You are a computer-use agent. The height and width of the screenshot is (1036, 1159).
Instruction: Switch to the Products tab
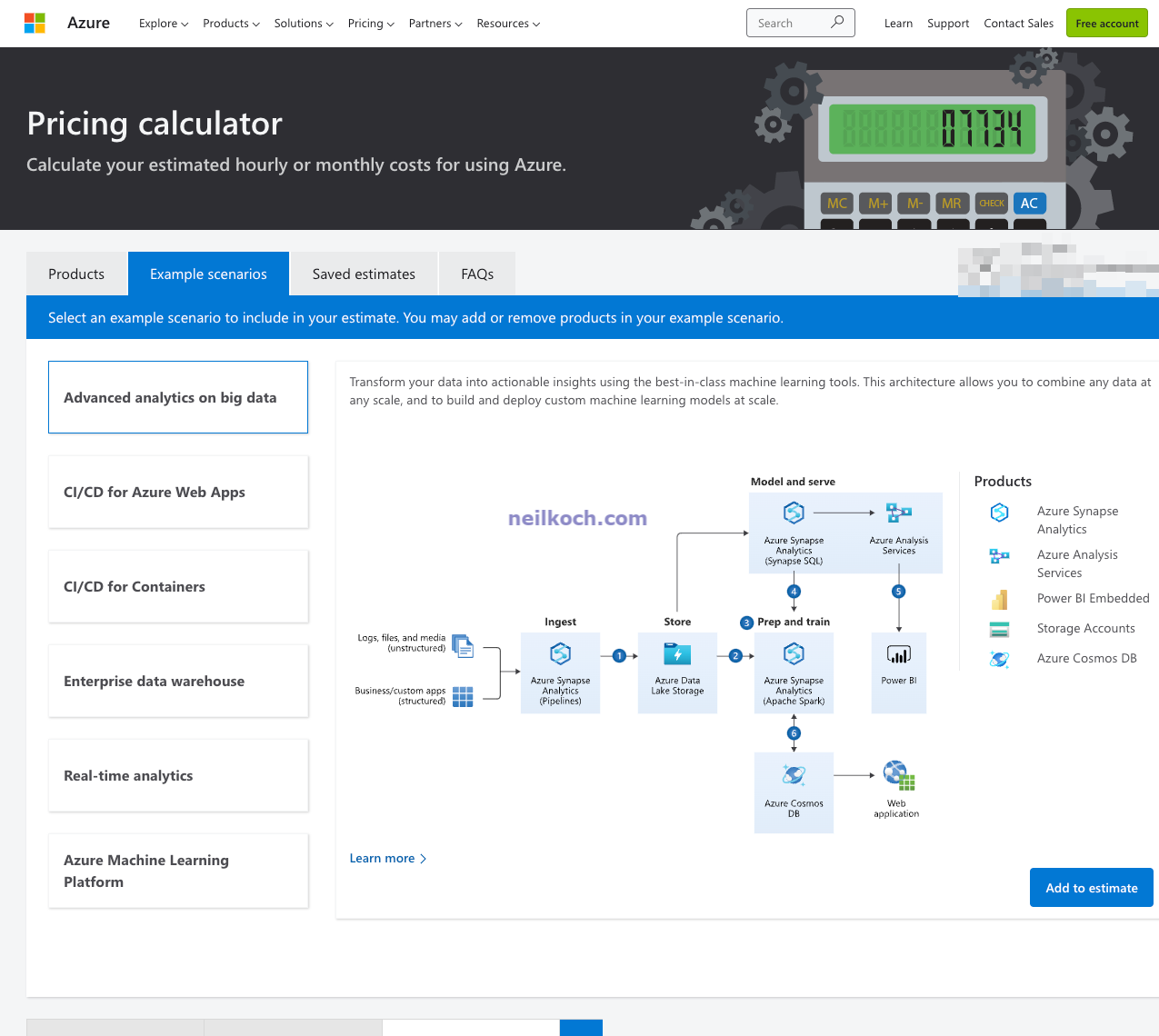pyautogui.click(x=76, y=274)
